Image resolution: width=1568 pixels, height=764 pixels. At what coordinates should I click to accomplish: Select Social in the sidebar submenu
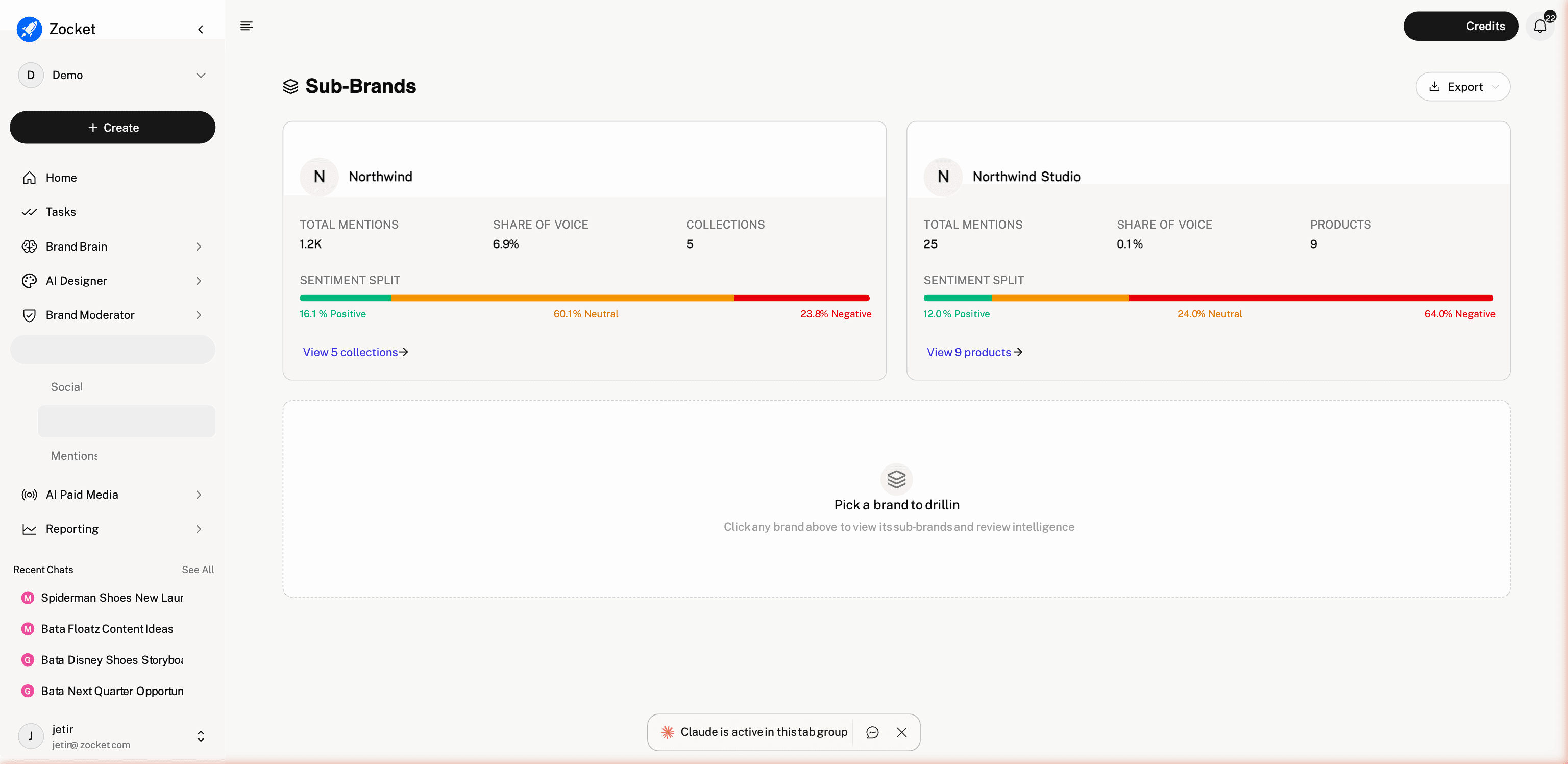pos(66,386)
